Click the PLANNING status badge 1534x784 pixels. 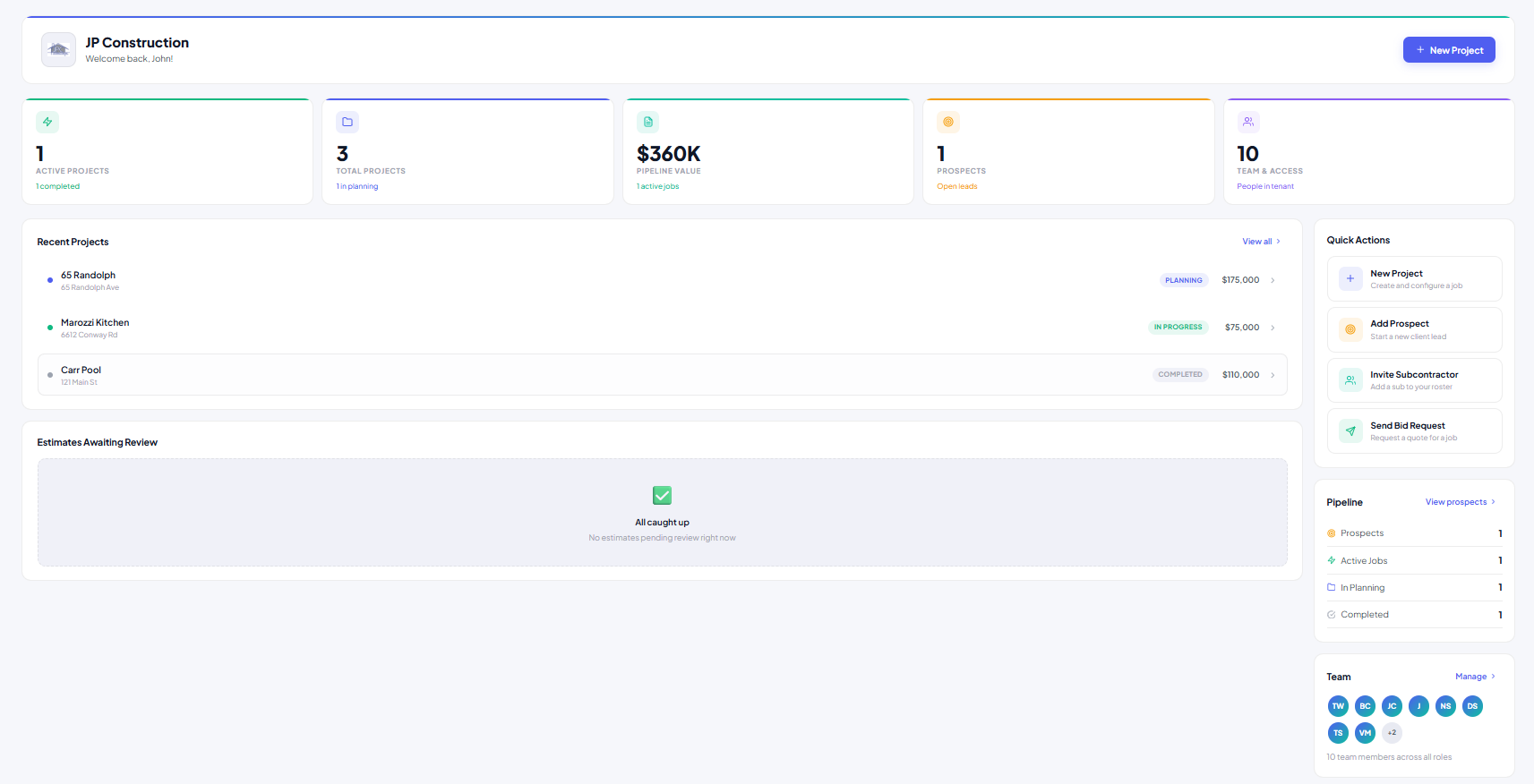[x=1184, y=280]
